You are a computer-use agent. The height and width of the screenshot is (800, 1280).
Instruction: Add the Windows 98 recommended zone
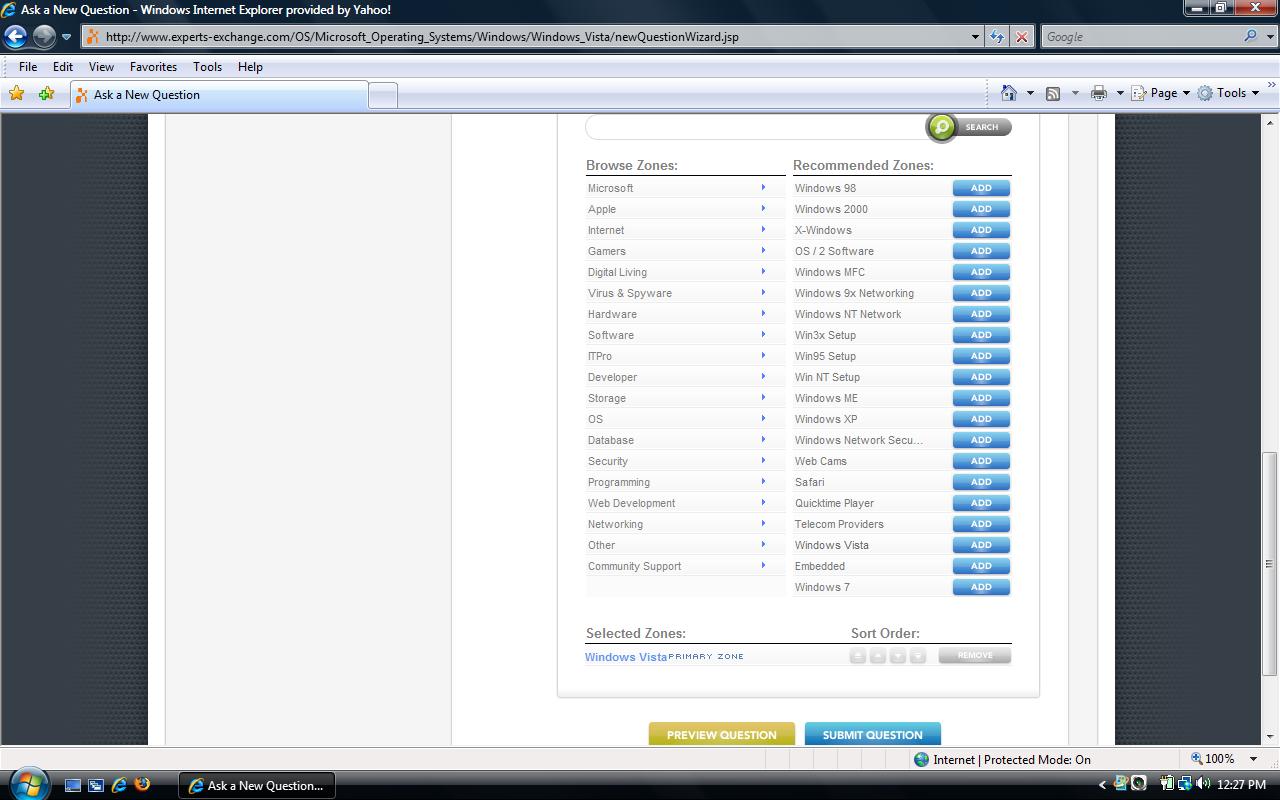(x=981, y=188)
